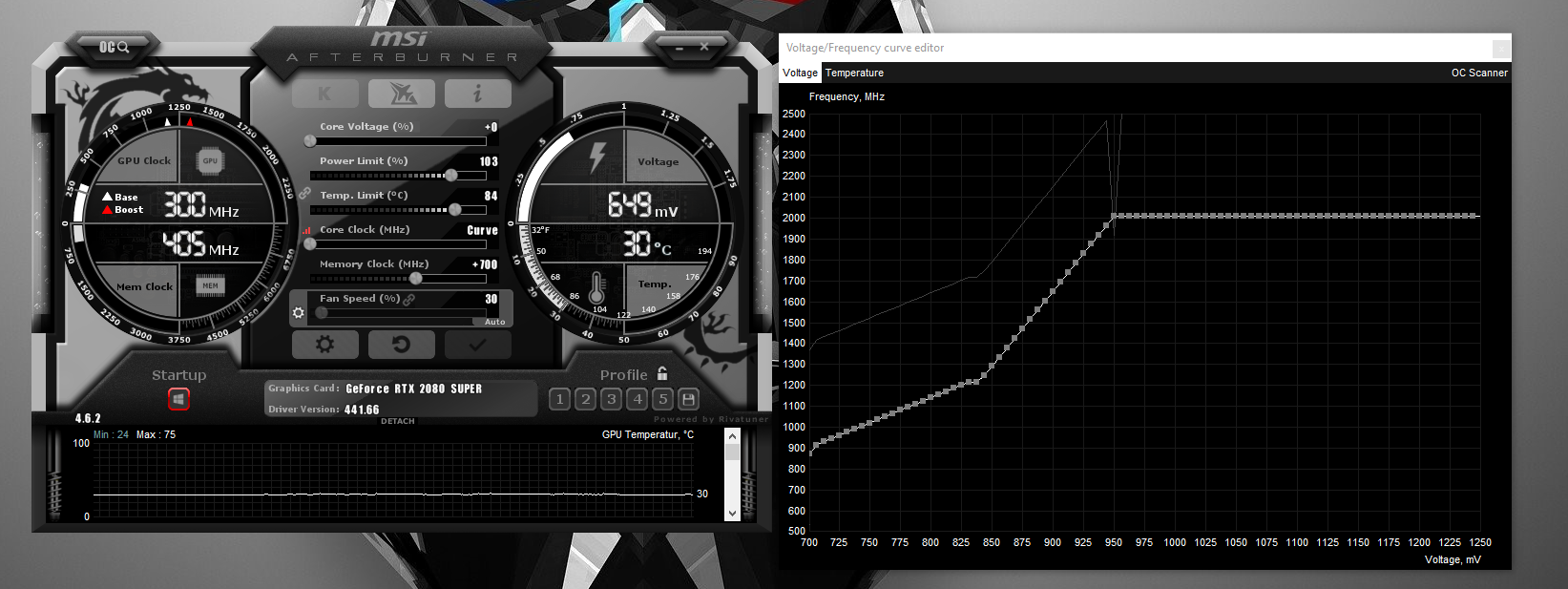Click the 'Voltage, mV' axis label
The image size is (1568, 589).
pyautogui.click(x=1453, y=559)
